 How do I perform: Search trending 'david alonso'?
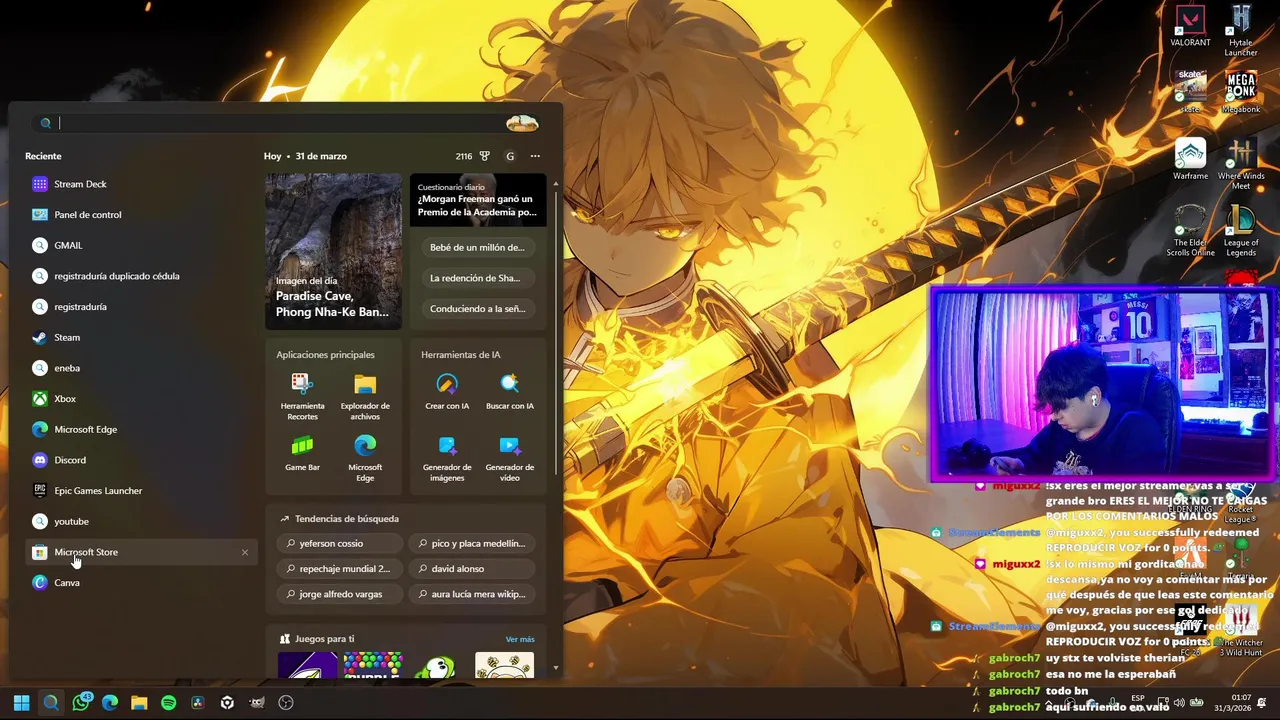pyautogui.click(x=471, y=569)
